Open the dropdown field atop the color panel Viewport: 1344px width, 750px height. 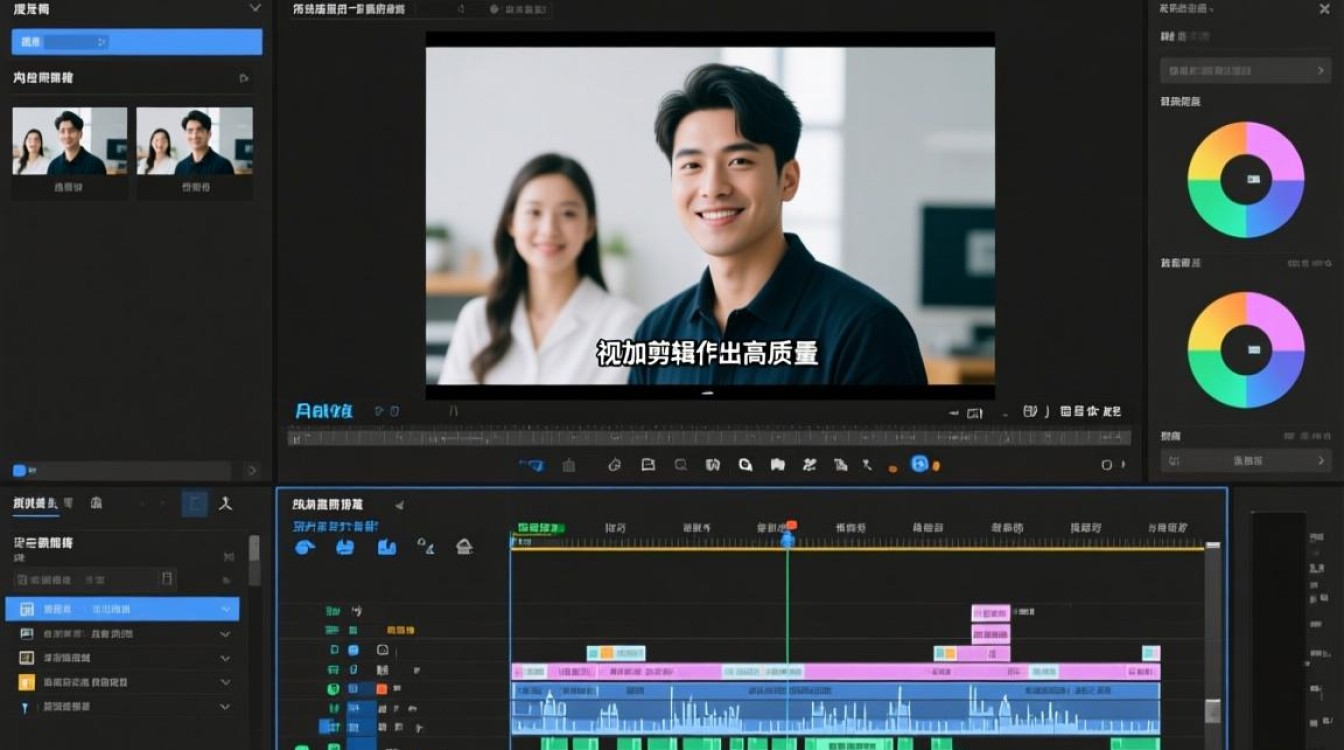point(1245,70)
